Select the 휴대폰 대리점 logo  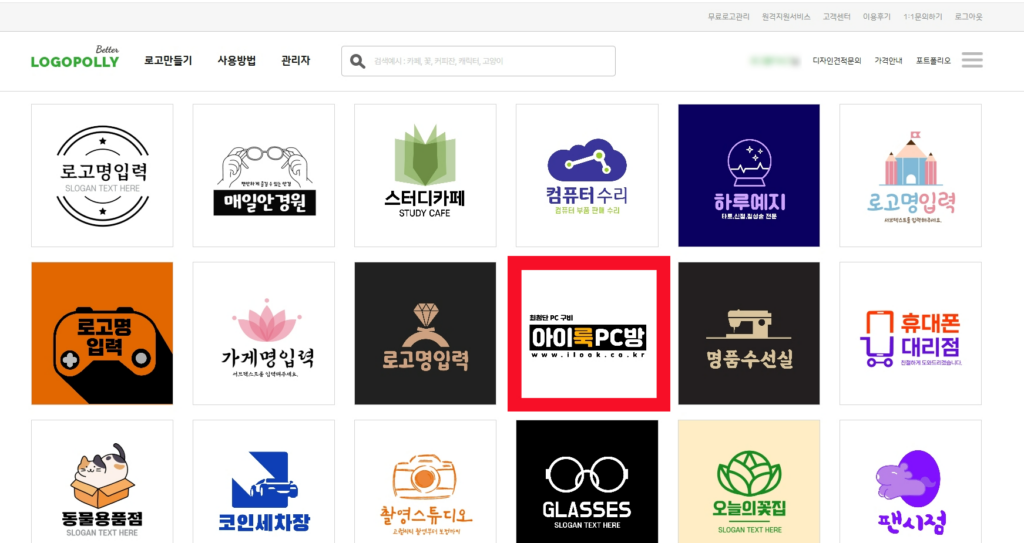[910, 333]
